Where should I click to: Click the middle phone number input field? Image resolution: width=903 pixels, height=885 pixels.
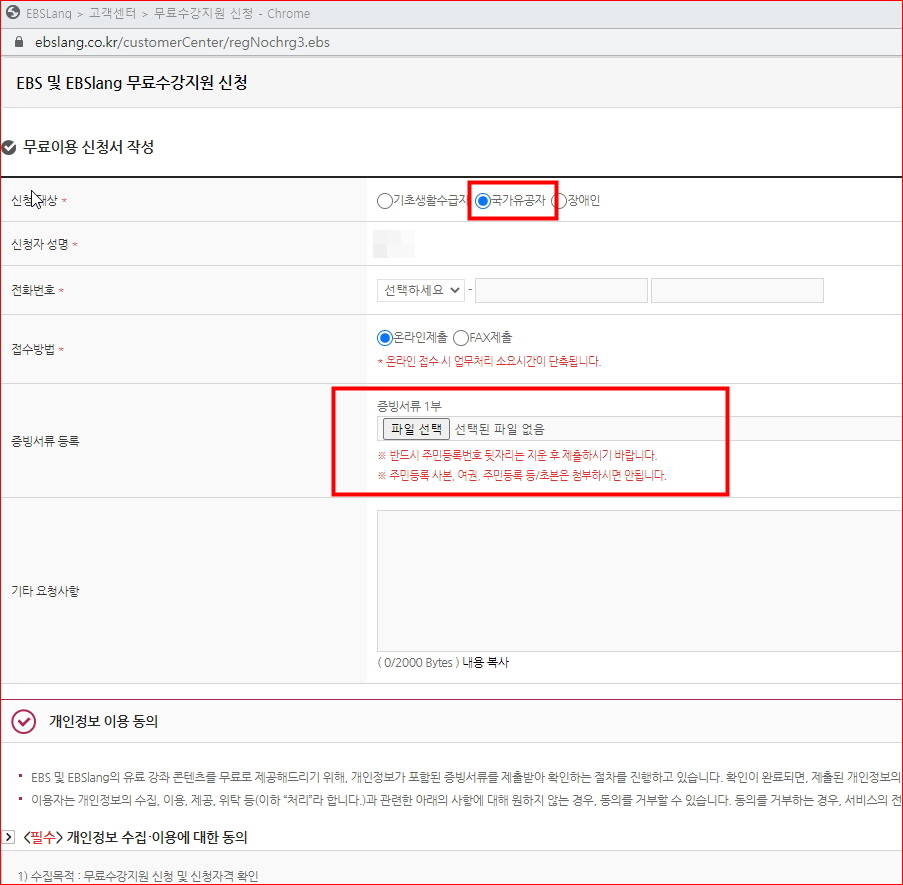click(x=561, y=290)
